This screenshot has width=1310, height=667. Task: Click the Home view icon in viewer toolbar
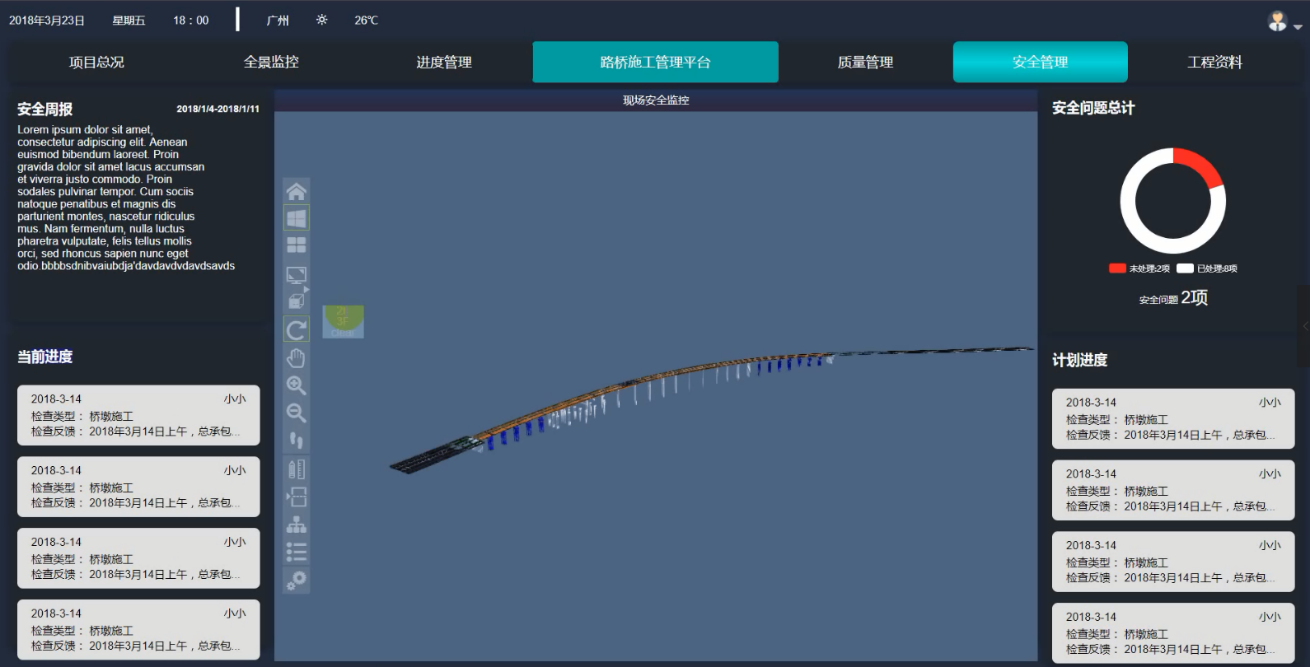coord(297,191)
